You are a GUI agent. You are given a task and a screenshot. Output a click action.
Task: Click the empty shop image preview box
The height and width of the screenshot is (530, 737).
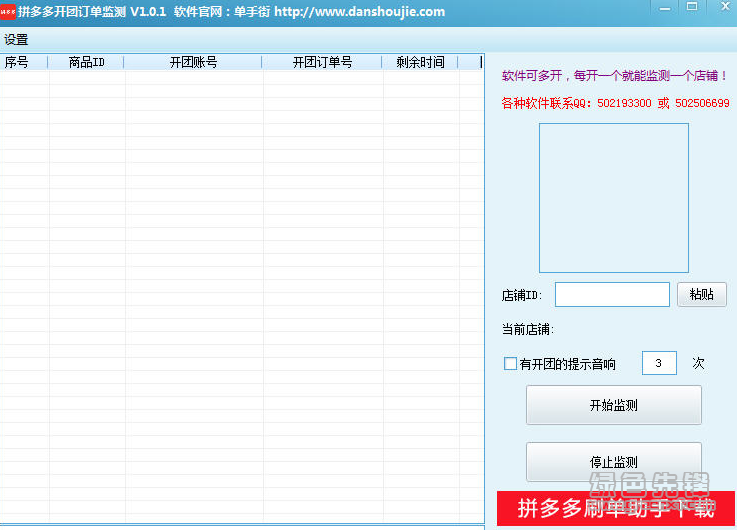click(x=614, y=198)
